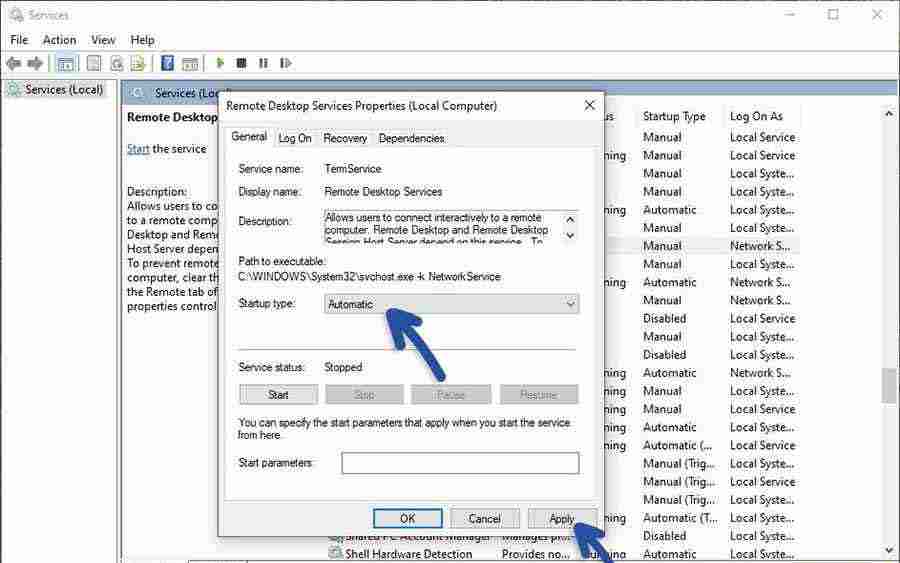Click the gear icon for Shell Hardware Detection
This screenshot has height=563, width=900.
[335, 553]
